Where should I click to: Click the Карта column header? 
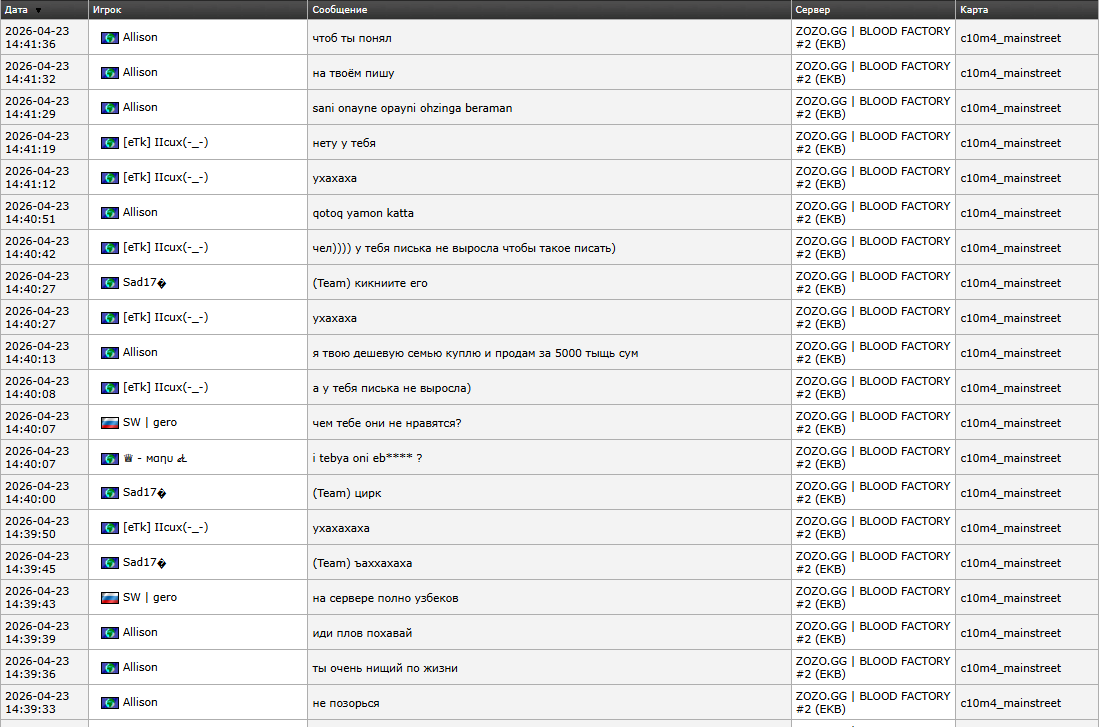tap(974, 10)
